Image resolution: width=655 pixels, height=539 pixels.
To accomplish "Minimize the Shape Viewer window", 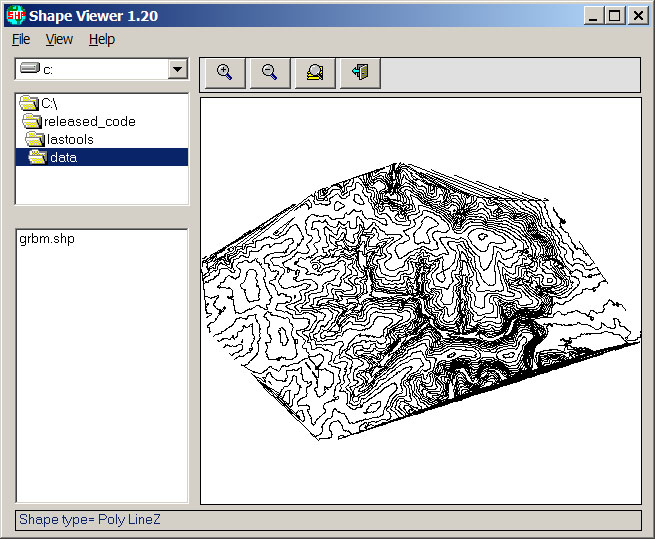I will (592, 16).
